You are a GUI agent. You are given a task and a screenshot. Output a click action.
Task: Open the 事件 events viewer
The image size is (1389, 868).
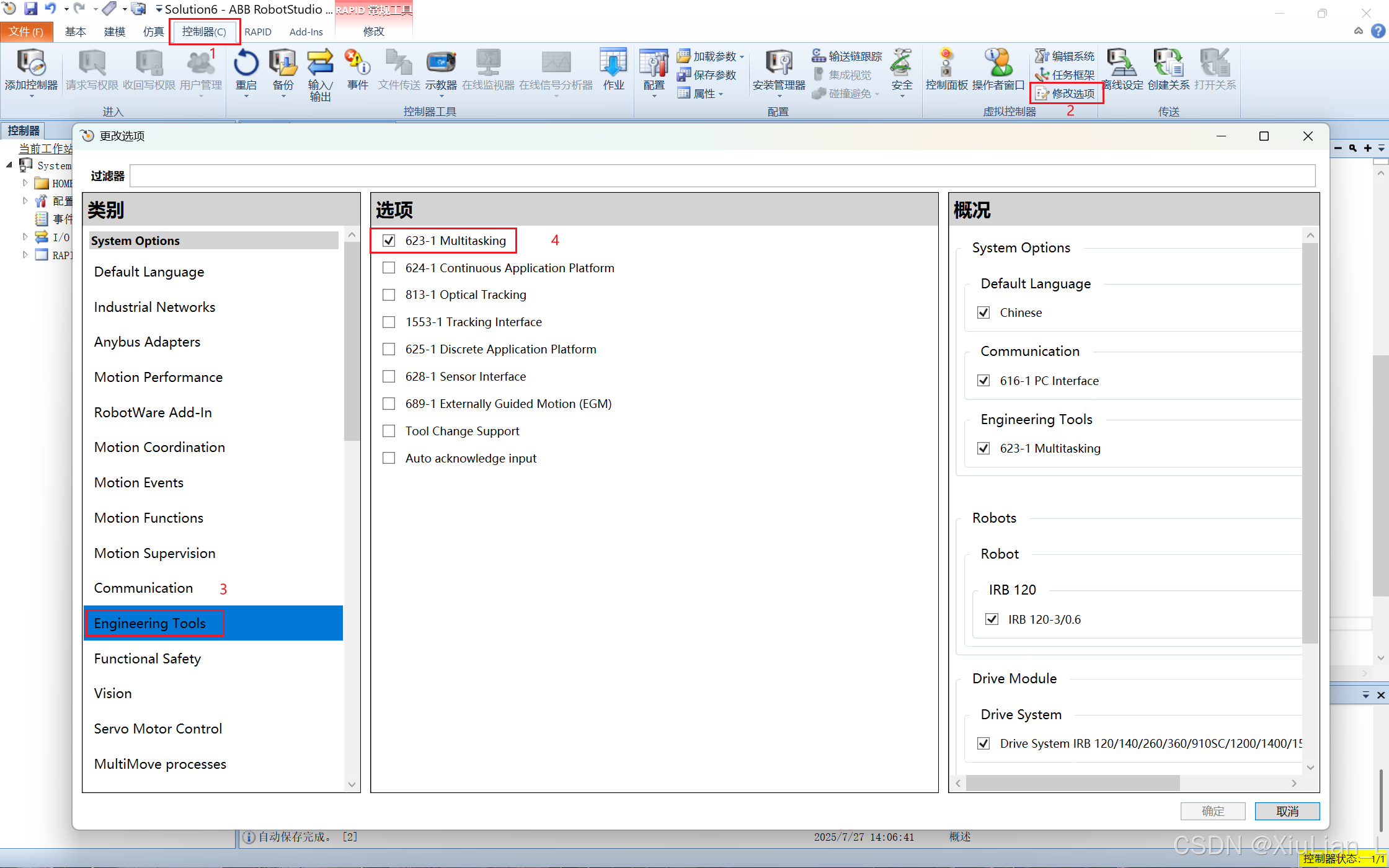358,70
